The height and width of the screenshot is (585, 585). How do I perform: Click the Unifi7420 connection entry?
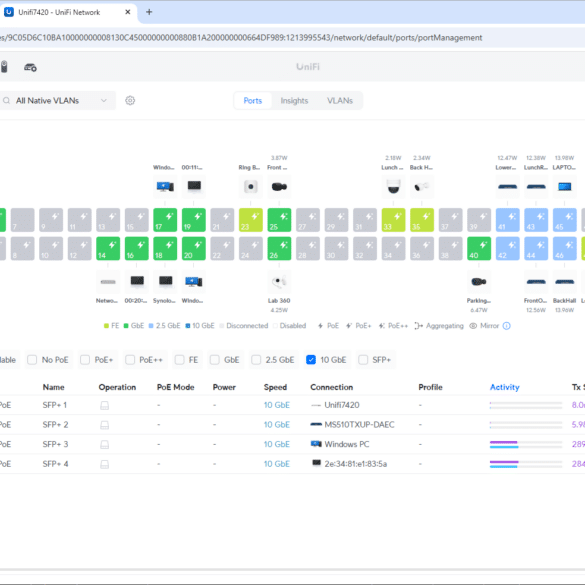tap(335, 405)
